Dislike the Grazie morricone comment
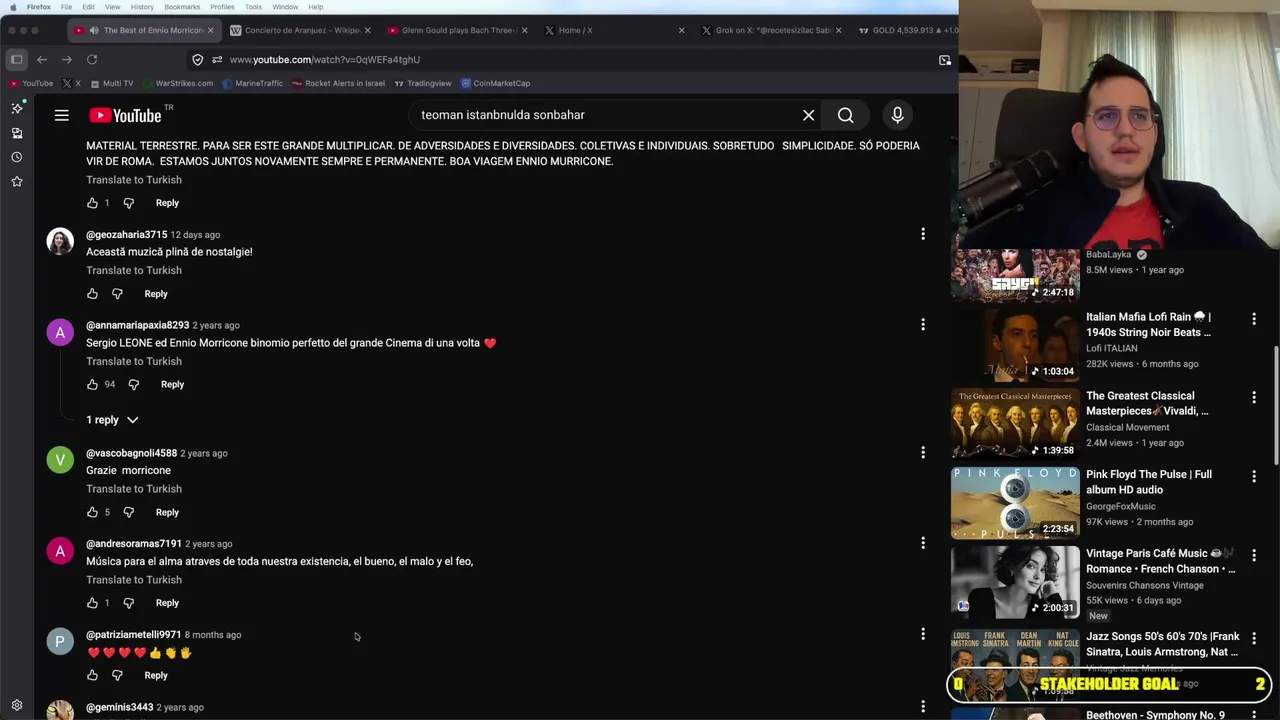This screenshot has height=720, width=1280. point(128,512)
